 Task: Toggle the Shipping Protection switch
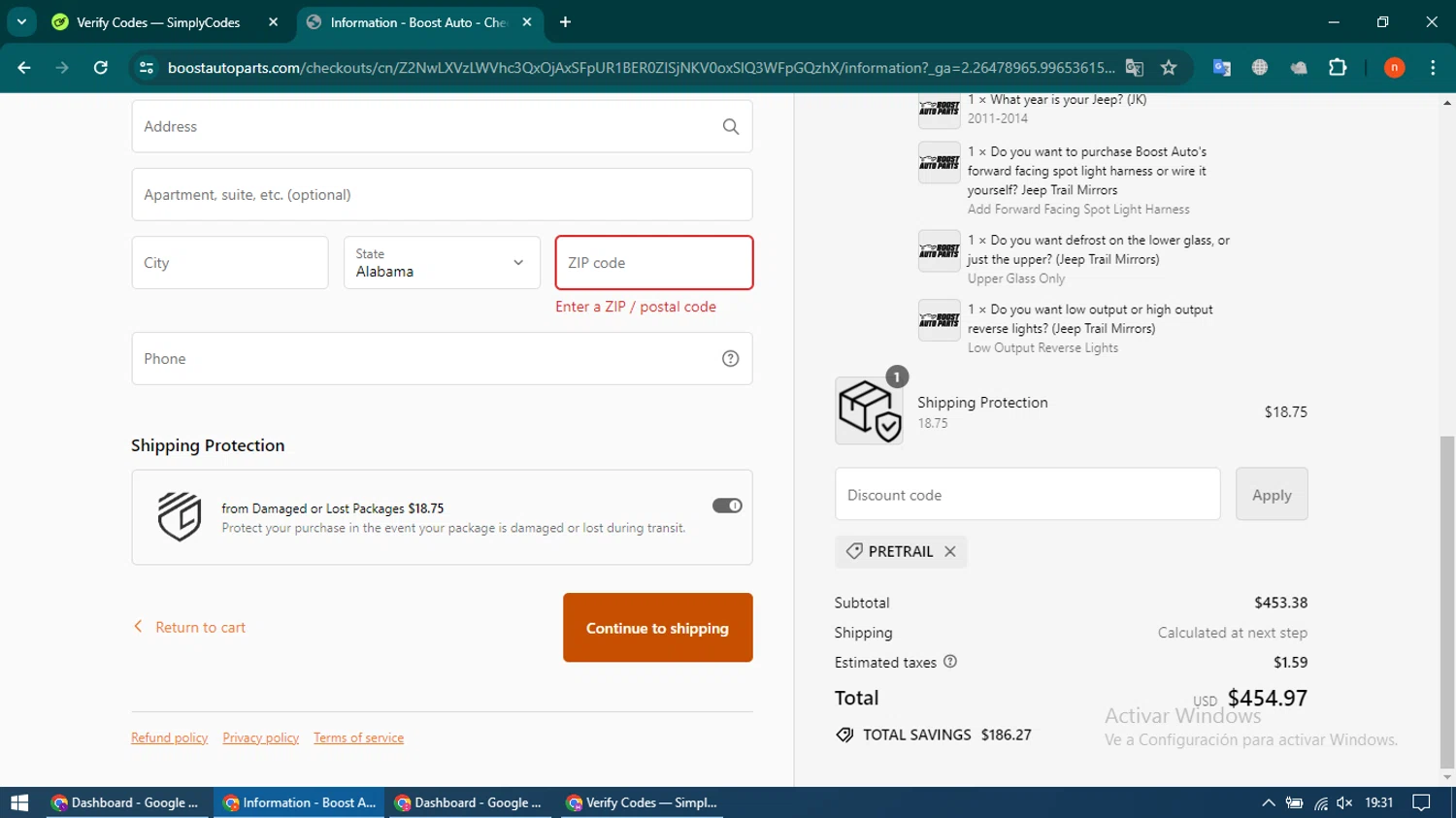point(727,506)
